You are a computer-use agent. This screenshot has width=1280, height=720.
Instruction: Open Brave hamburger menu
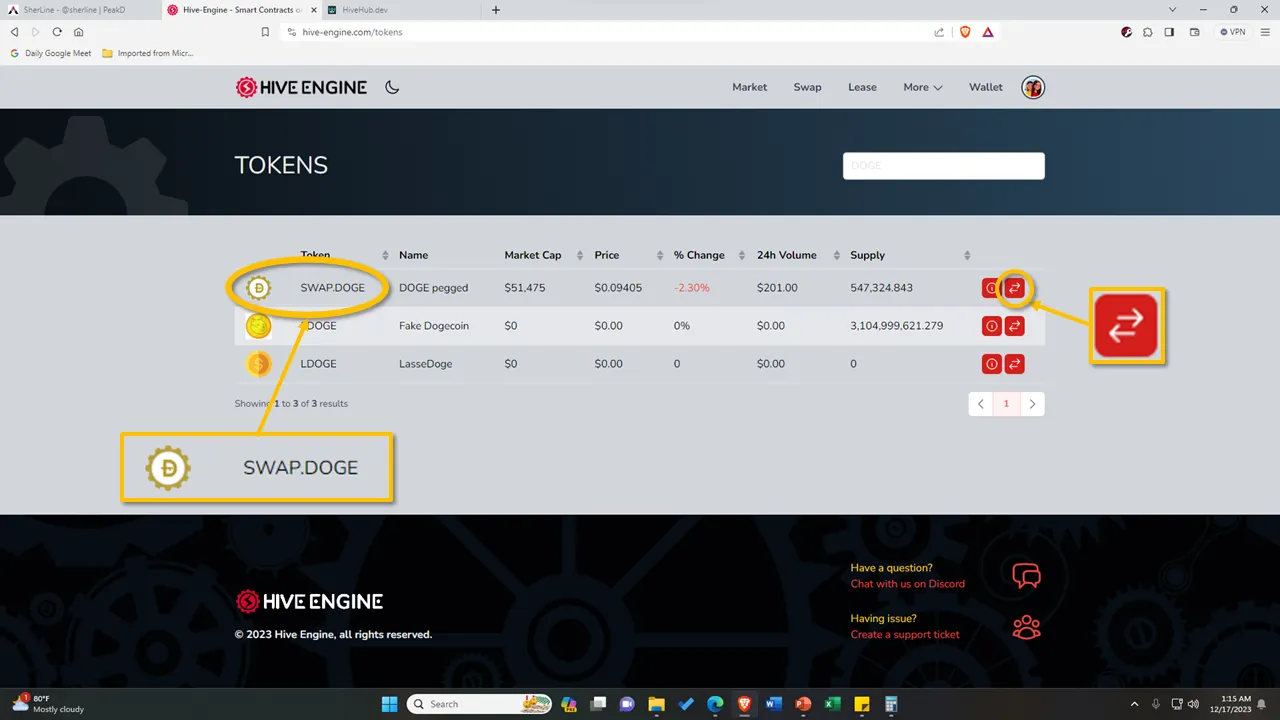point(1265,32)
